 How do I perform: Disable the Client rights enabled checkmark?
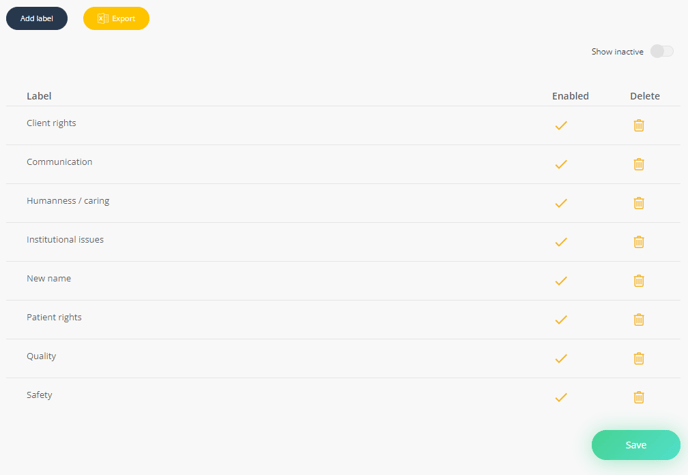click(561, 126)
